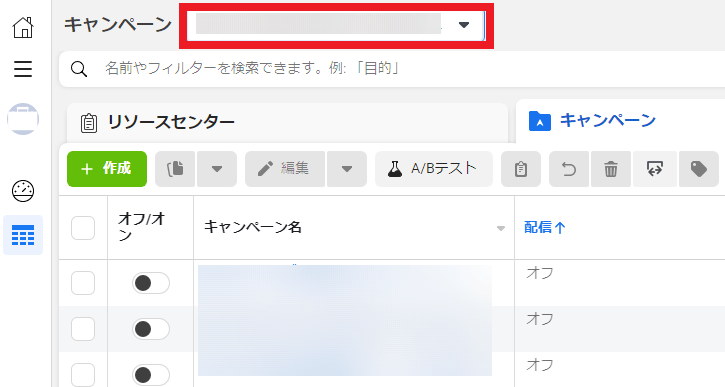
Task: Click the リソースセンター clipboard icon
Action: coord(89,123)
